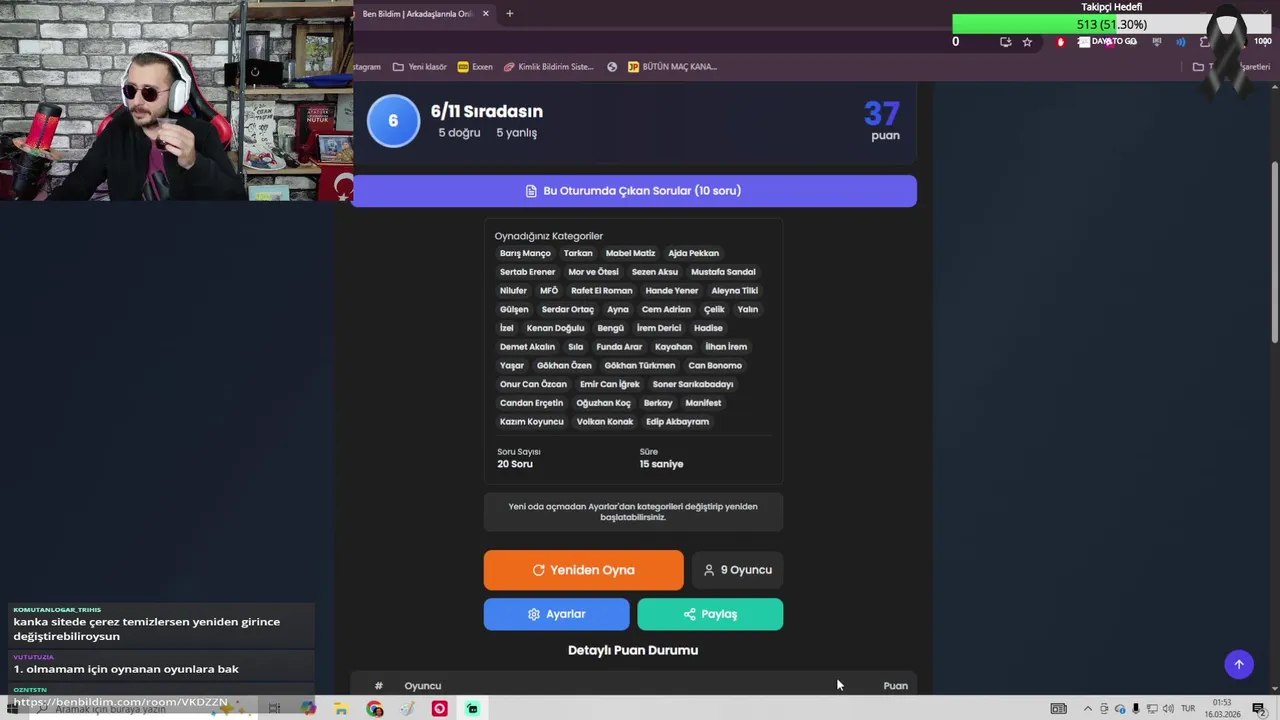Select the Gökhan Türkmen category tag

tap(640, 365)
